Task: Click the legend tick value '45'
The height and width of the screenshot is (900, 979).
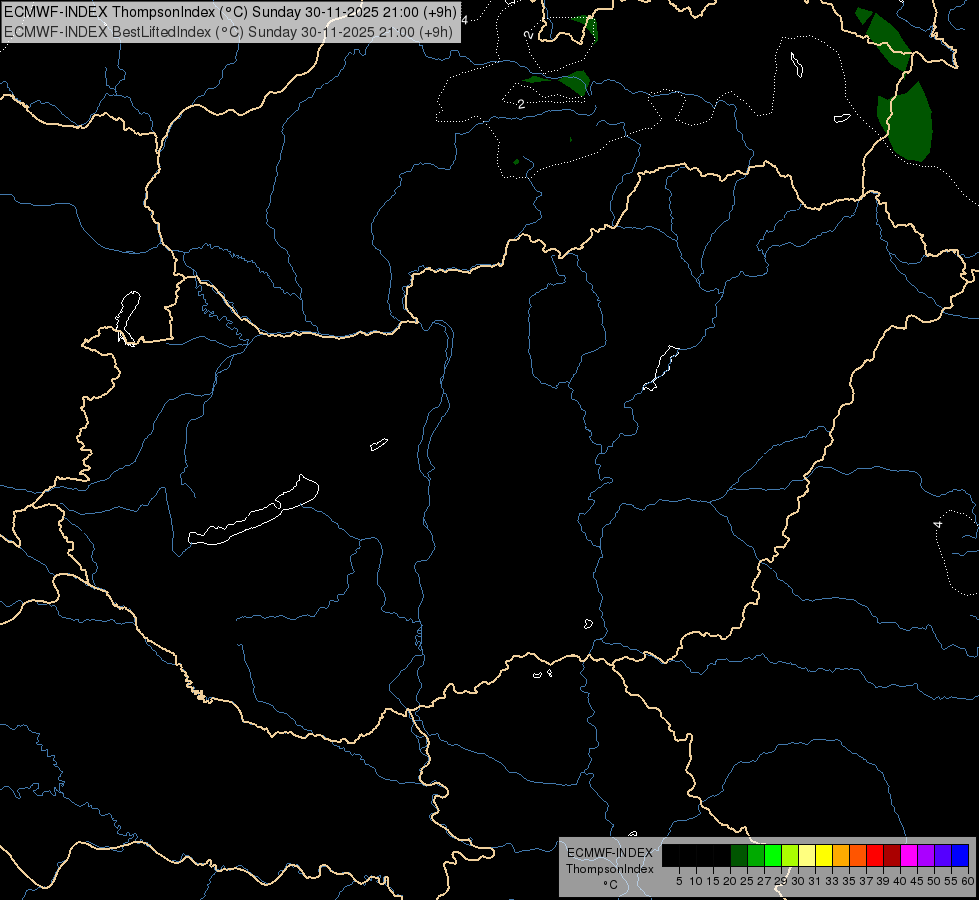Action: pyautogui.click(x=917, y=881)
